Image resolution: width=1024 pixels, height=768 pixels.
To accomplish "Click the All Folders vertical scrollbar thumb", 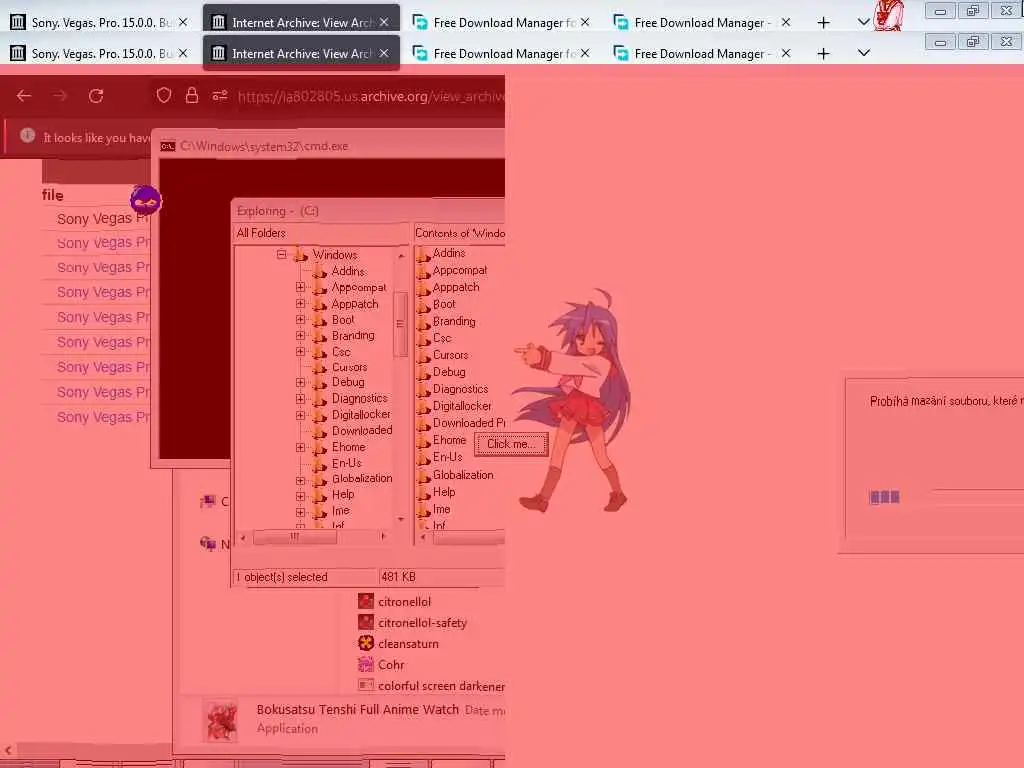I will 401,325.
